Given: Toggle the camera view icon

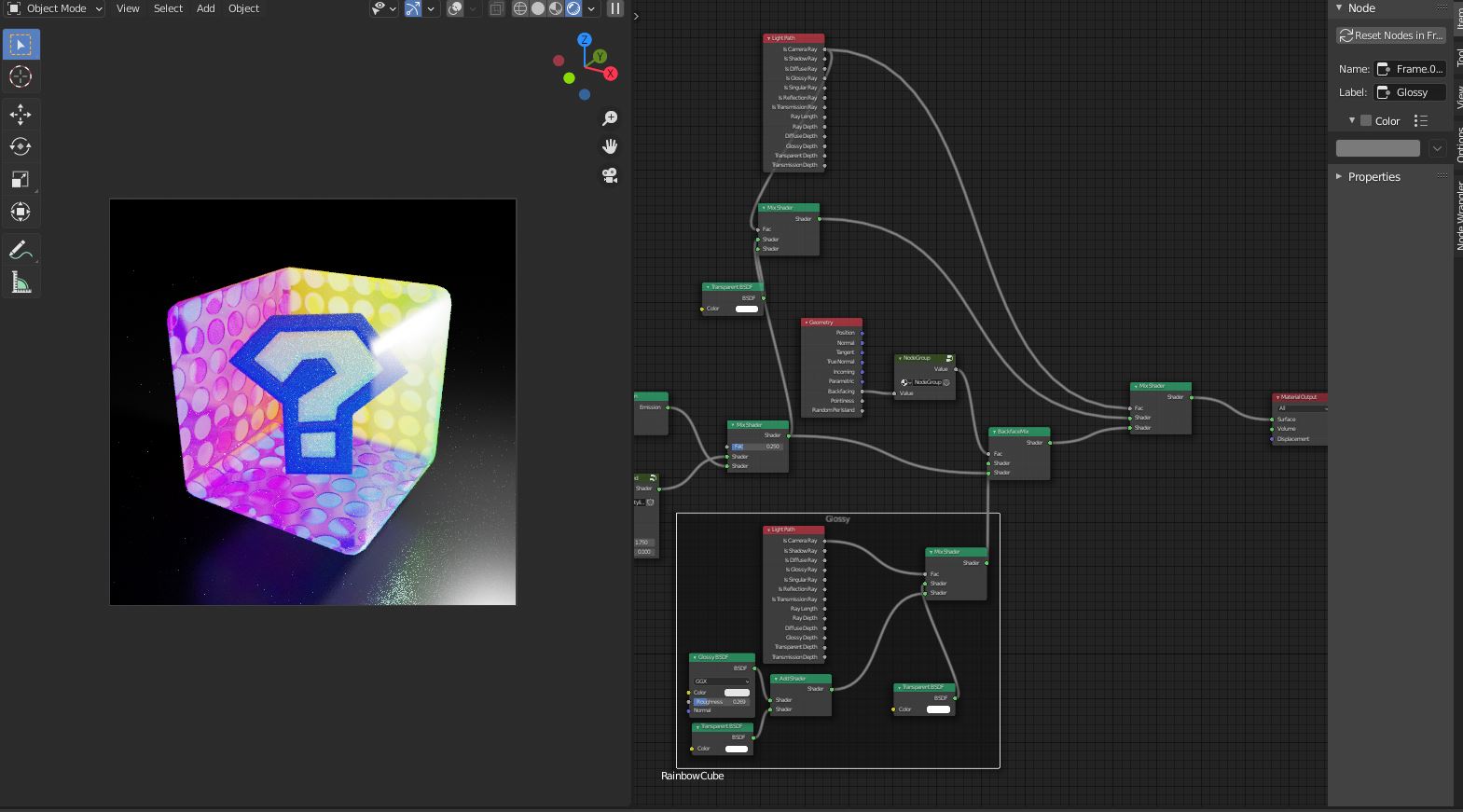Looking at the screenshot, I should click(610, 175).
